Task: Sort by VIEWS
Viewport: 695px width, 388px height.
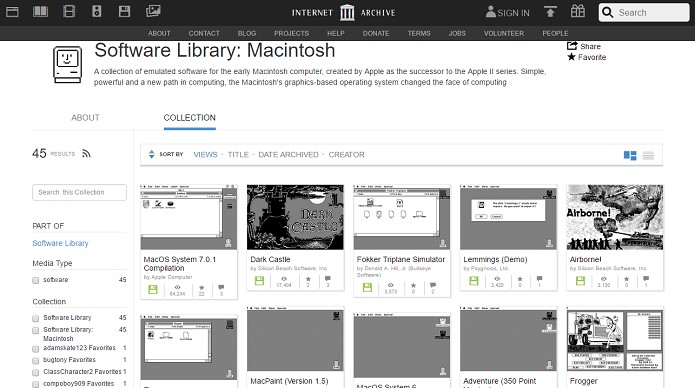Action: click(x=205, y=154)
